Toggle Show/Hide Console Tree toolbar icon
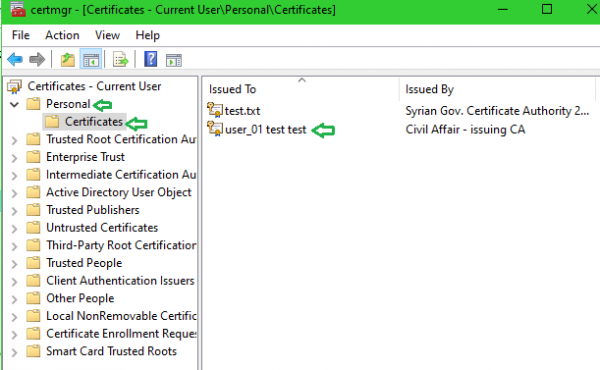This screenshot has width=600, height=370. (x=91, y=60)
